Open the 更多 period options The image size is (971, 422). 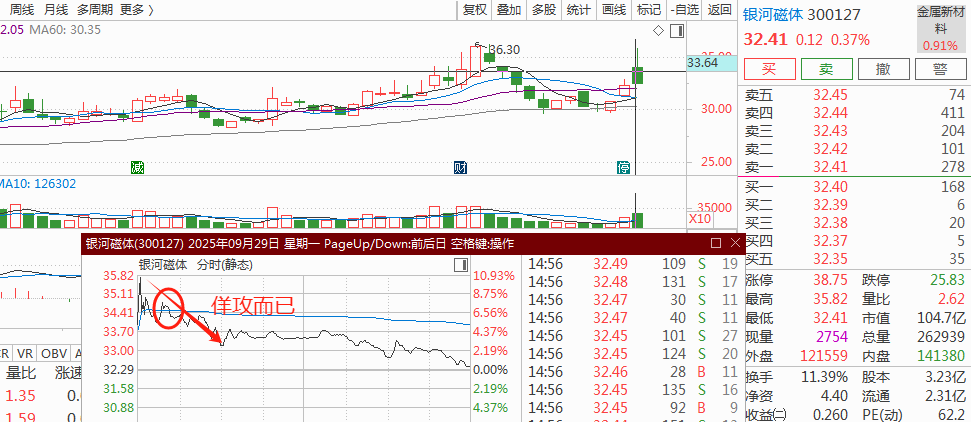tap(137, 9)
